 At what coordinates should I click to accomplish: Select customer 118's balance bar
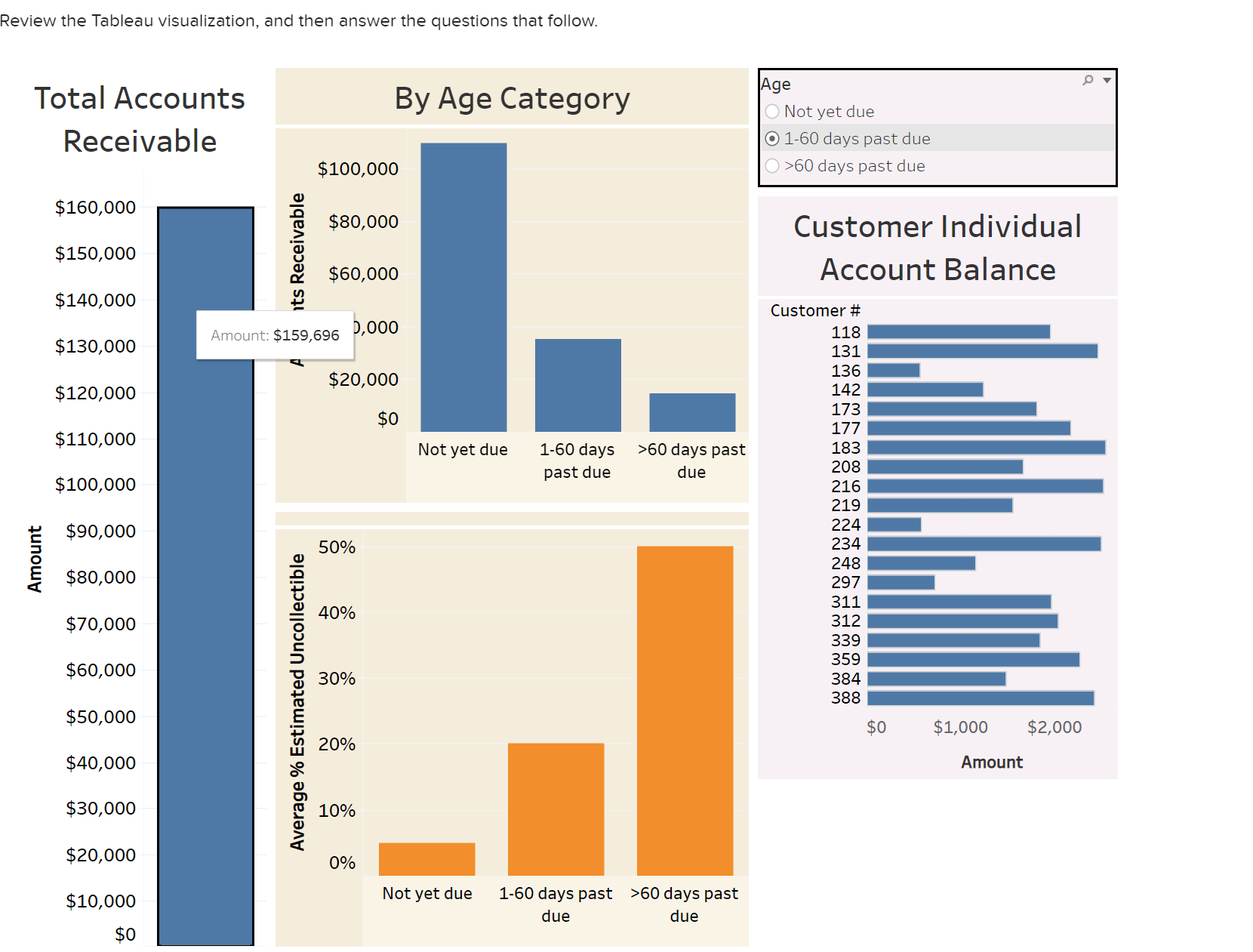pyautogui.click(x=959, y=331)
